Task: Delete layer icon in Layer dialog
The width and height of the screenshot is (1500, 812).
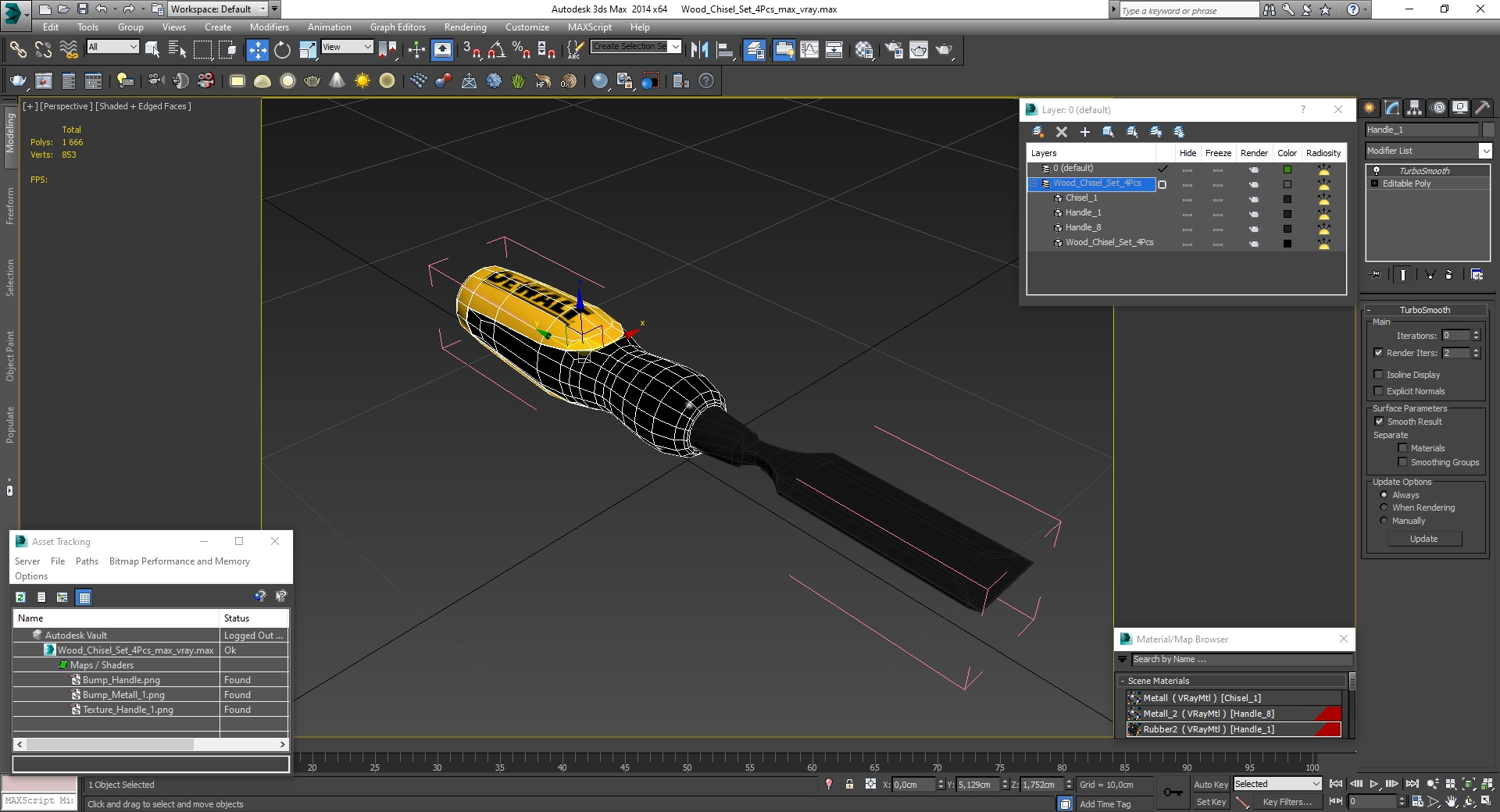Action: [1062, 132]
